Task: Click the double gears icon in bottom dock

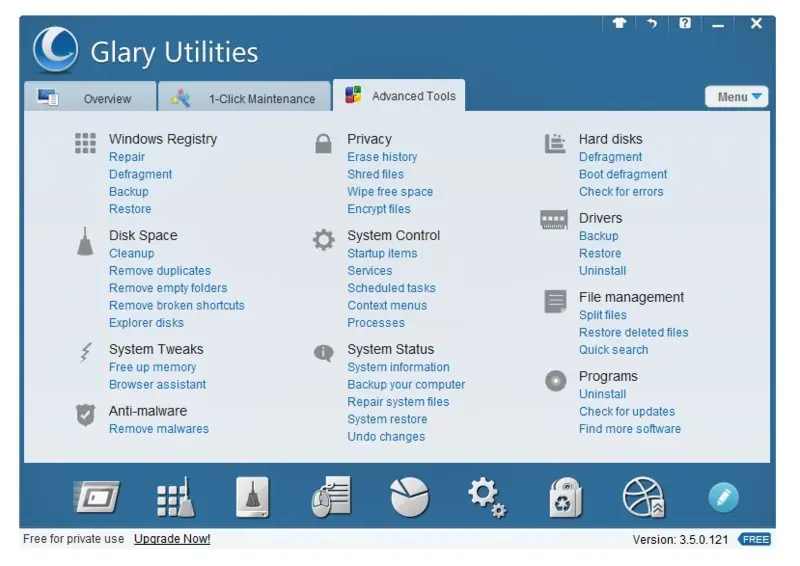Action: [487, 498]
